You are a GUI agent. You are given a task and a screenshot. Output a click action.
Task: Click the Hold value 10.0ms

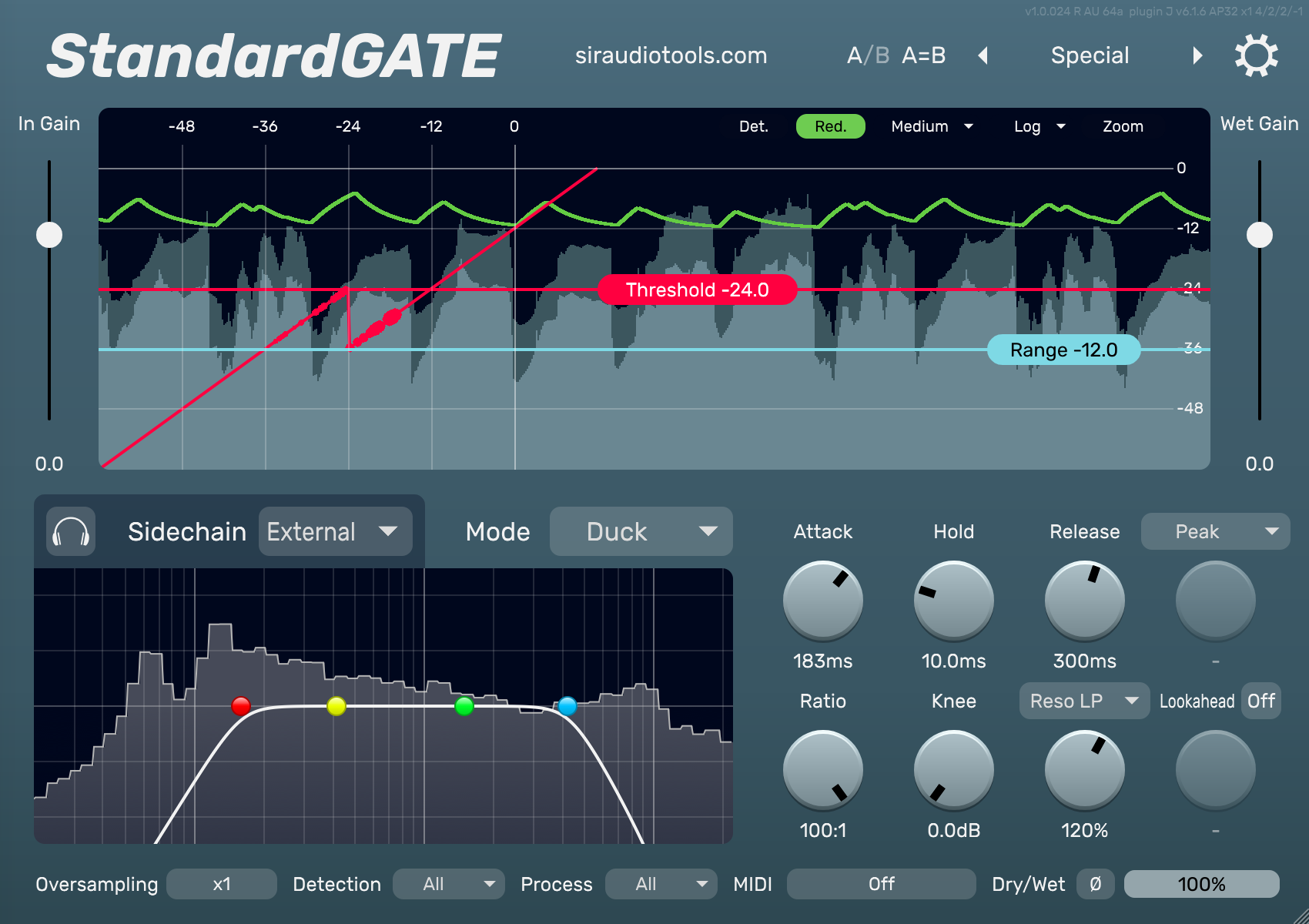pyautogui.click(x=954, y=661)
